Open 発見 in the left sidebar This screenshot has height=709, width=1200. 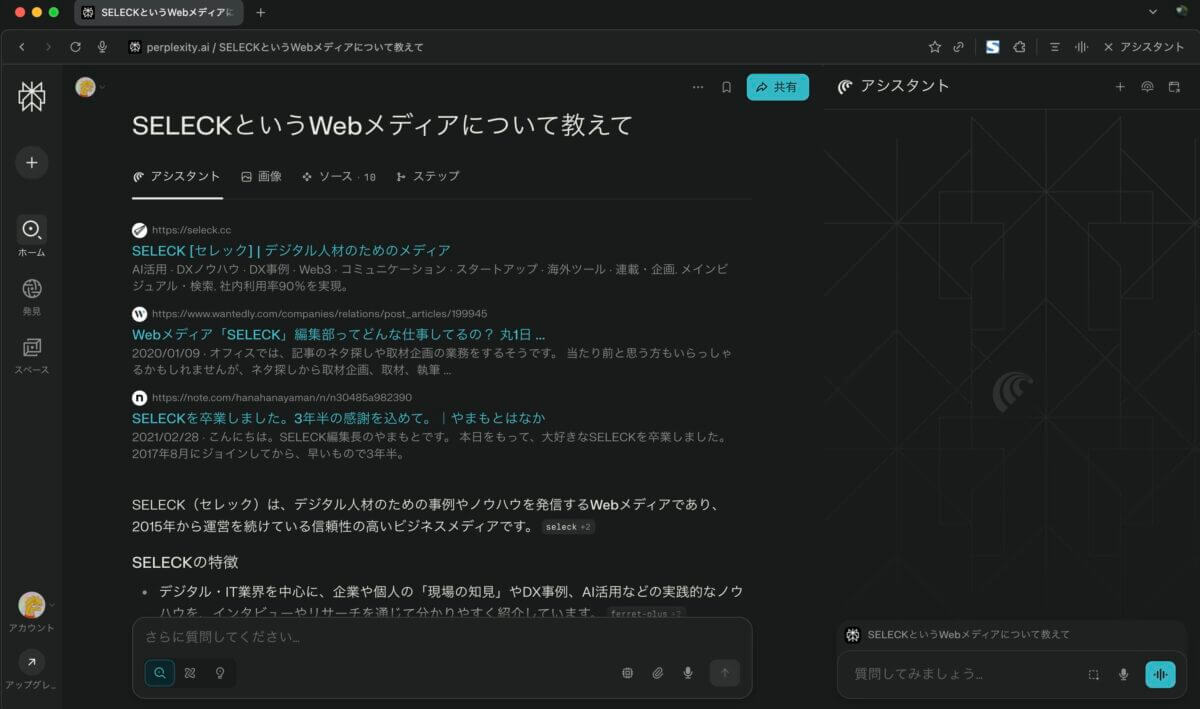31,297
